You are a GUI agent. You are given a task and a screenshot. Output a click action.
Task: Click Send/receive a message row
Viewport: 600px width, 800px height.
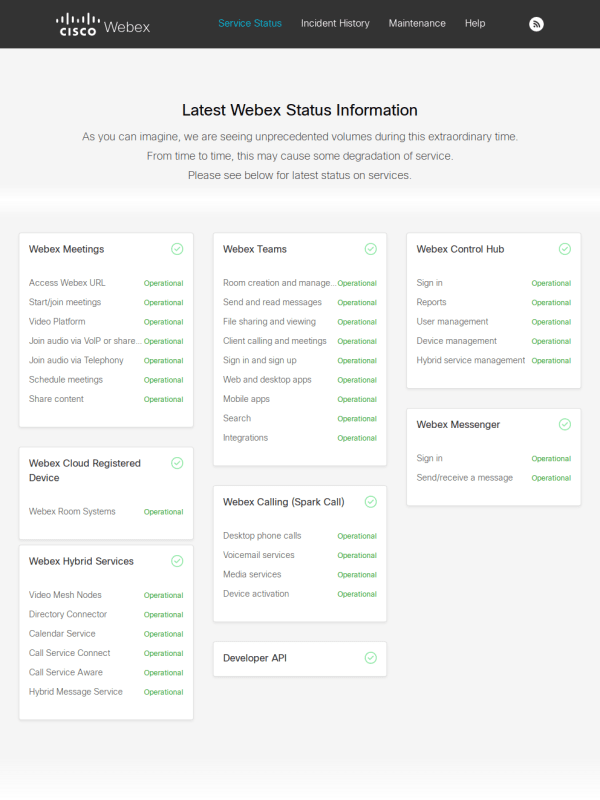pyautogui.click(x=494, y=478)
